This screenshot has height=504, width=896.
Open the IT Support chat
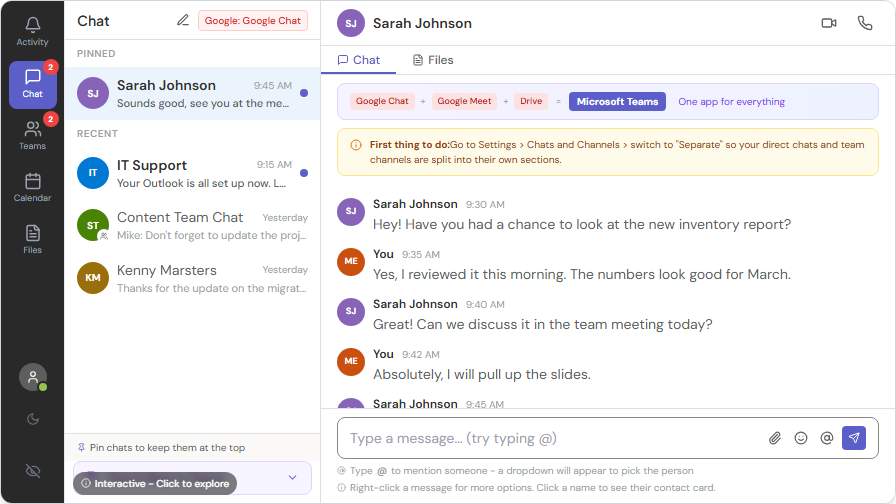click(x=193, y=173)
